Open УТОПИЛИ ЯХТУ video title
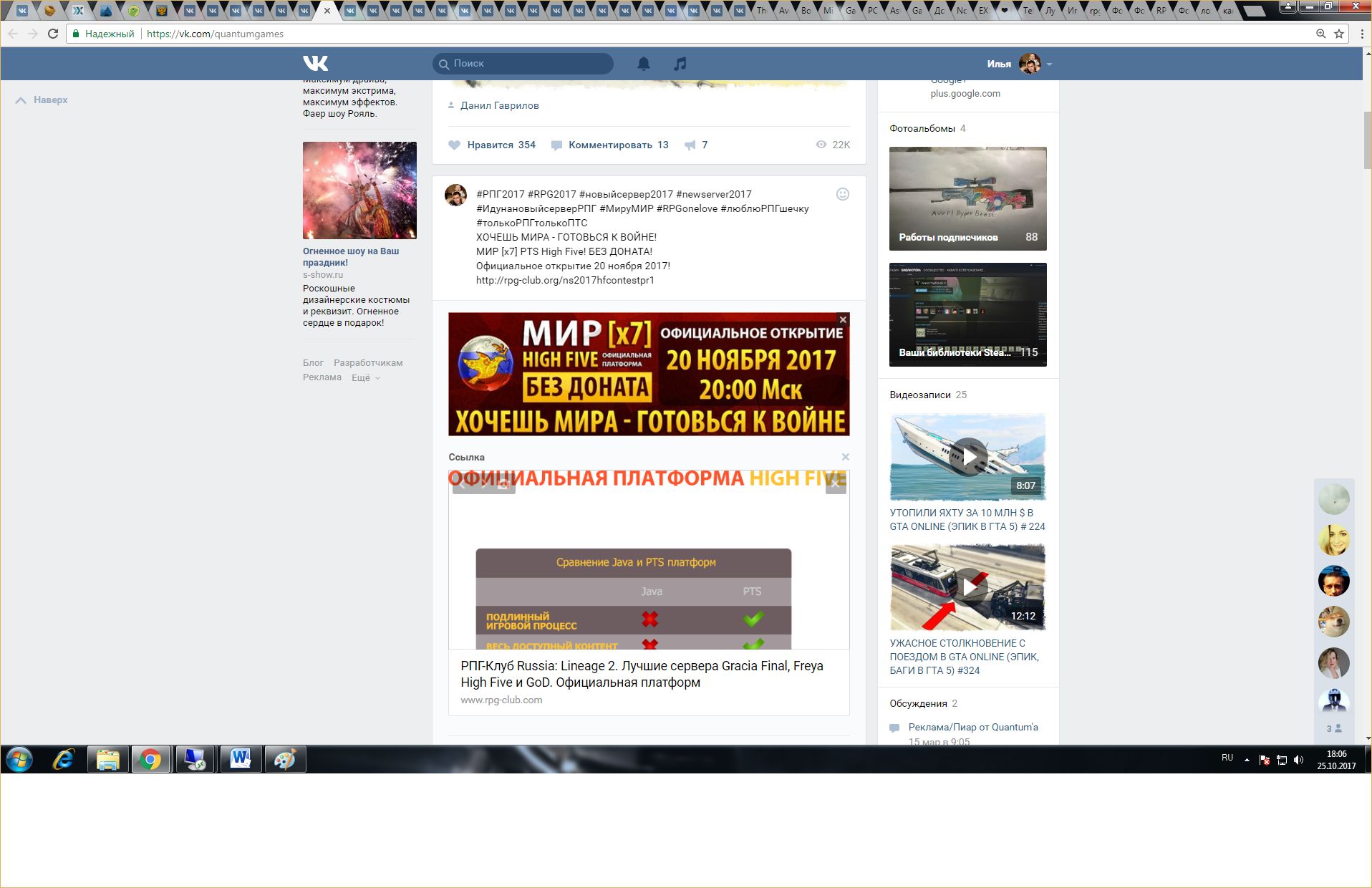Viewport: 1372px width, 888px height. [967, 520]
